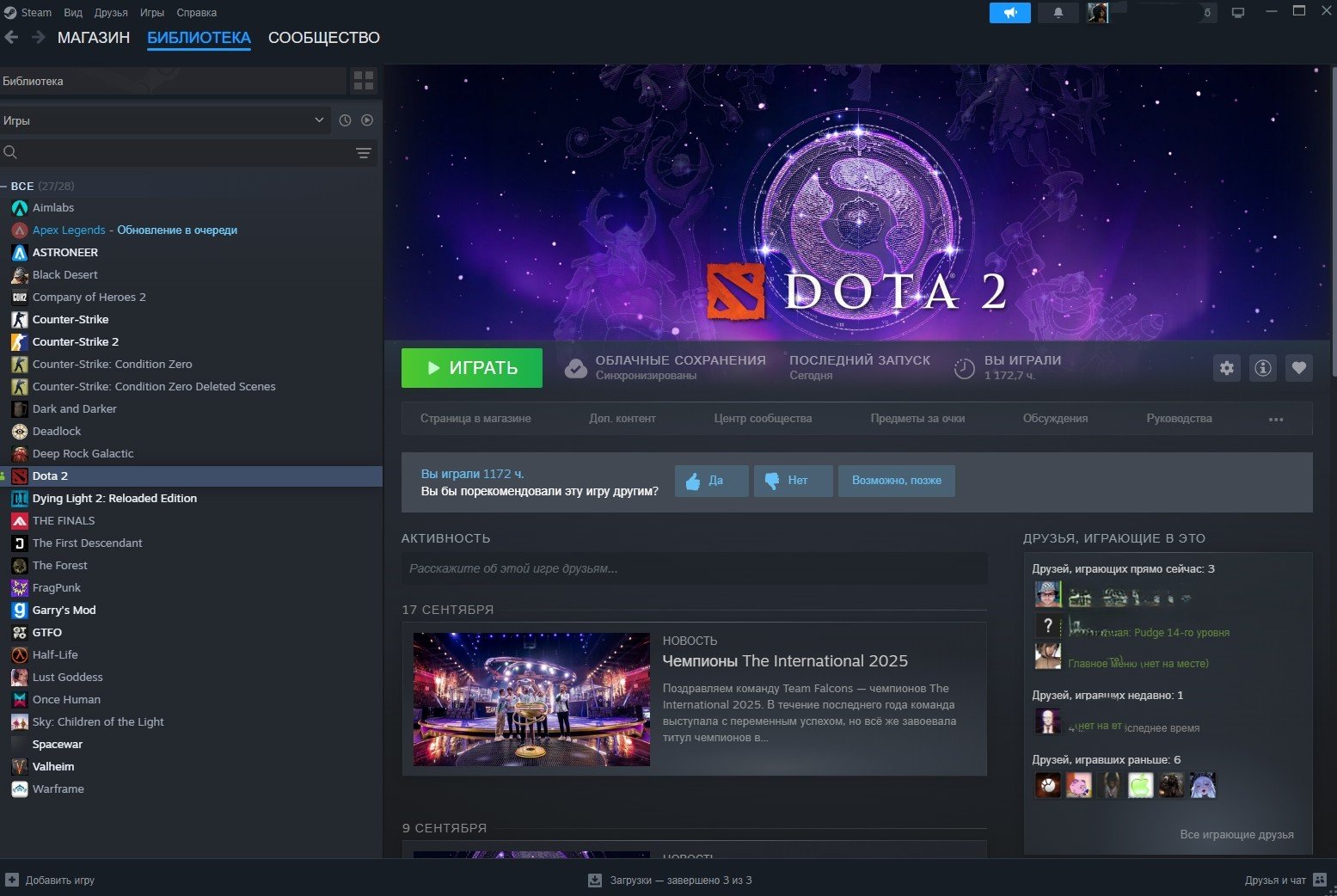Show Dota 2 game info icon
This screenshot has height=896, width=1337.
(1263, 368)
